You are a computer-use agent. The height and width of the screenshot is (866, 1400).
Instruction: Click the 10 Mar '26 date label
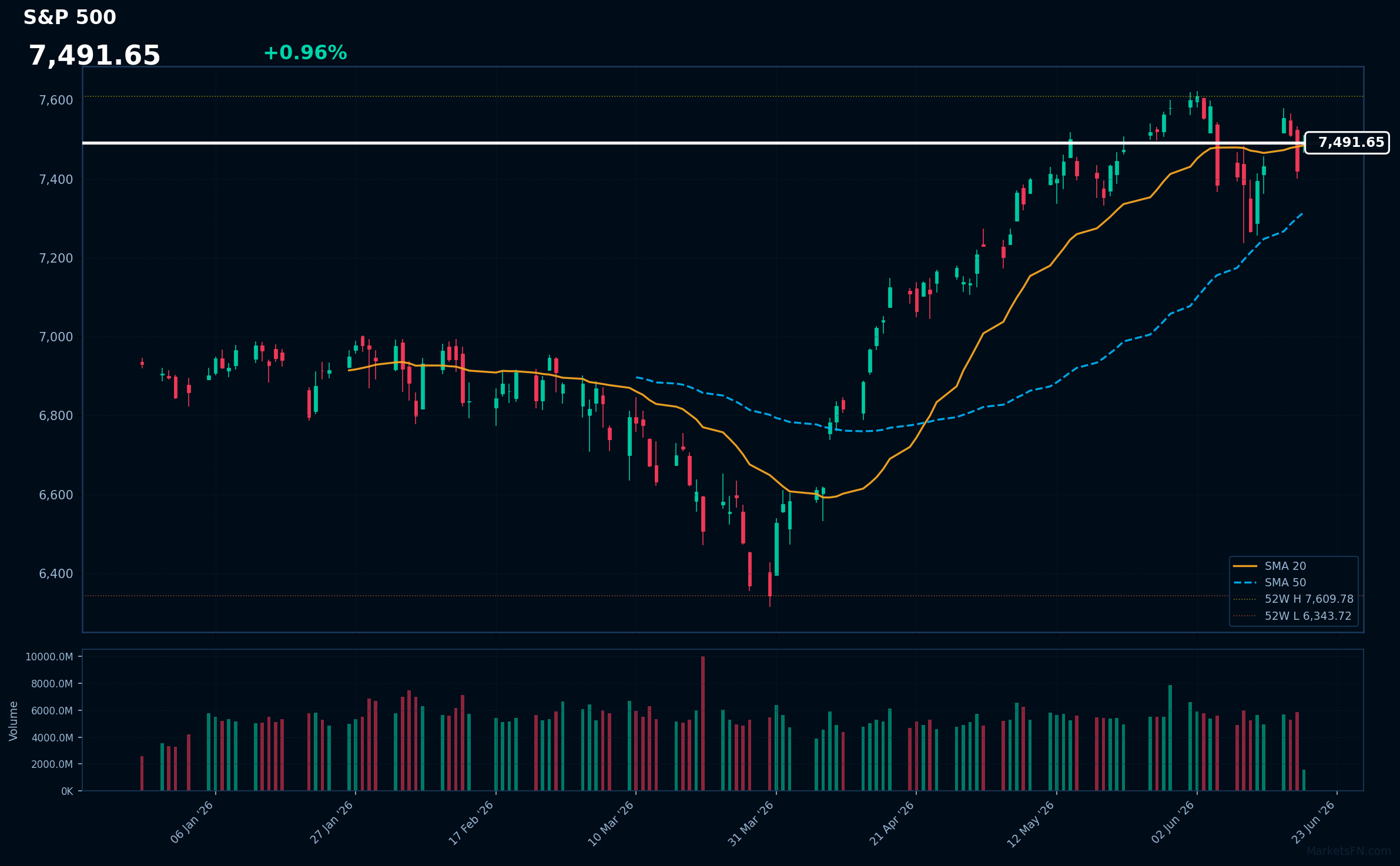[611, 823]
